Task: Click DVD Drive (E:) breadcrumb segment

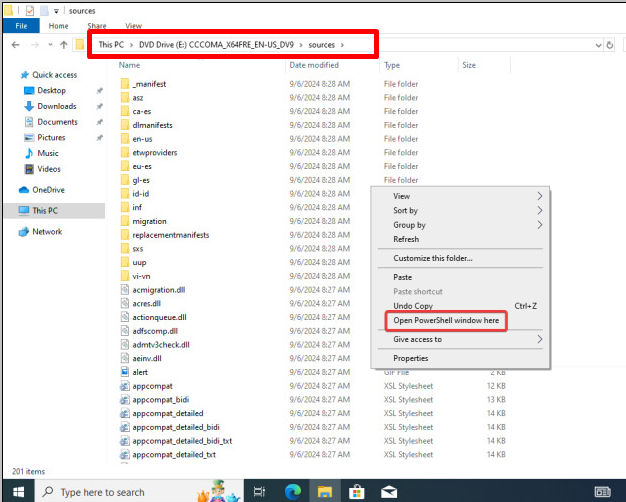Action: point(216,45)
